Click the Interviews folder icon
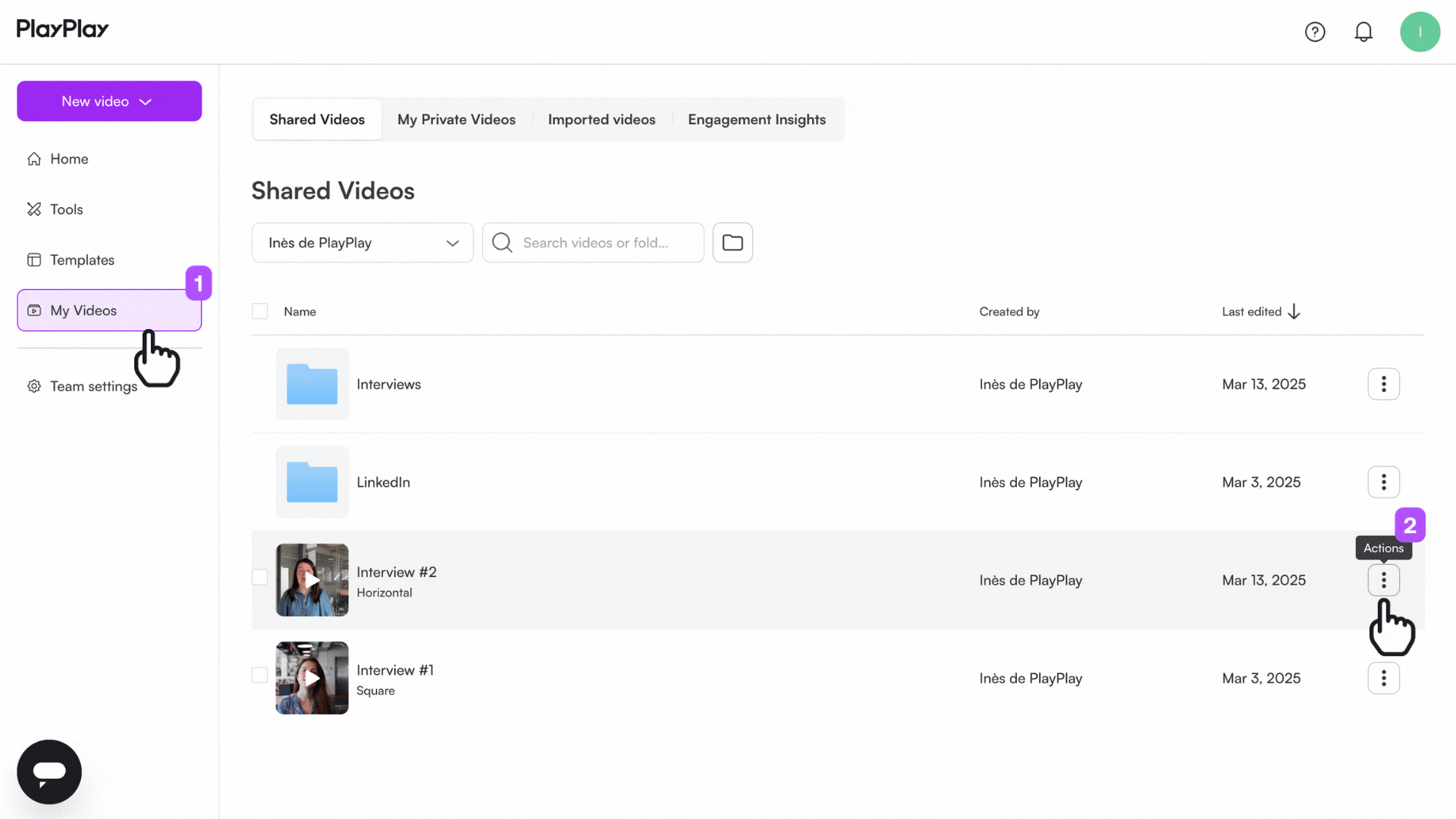 312,384
